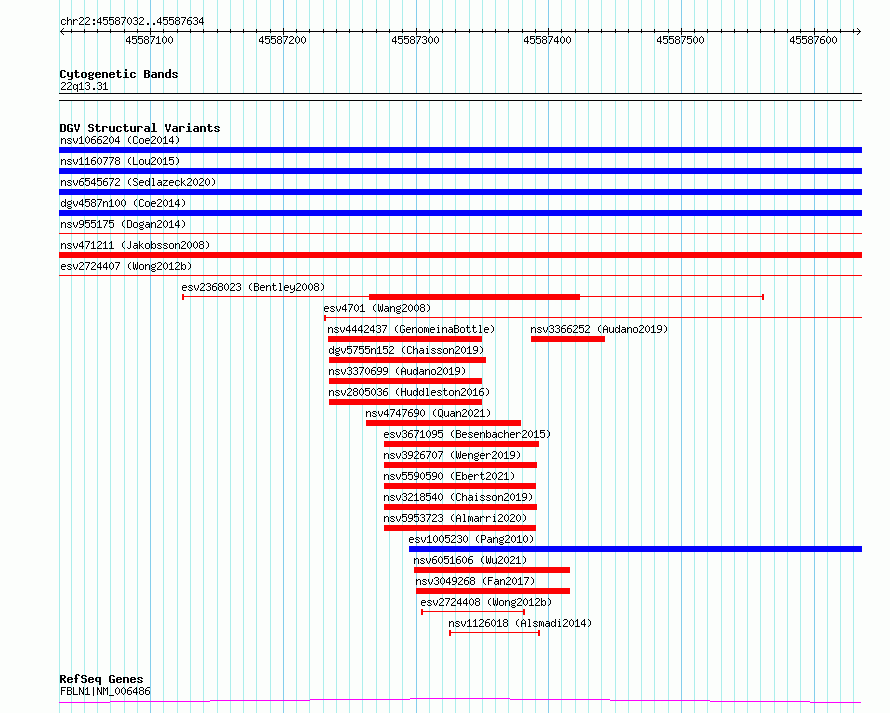Click the nsv3370699 (Audano2019) label
890x713 pixels.
pyautogui.click(x=397, y=371)
